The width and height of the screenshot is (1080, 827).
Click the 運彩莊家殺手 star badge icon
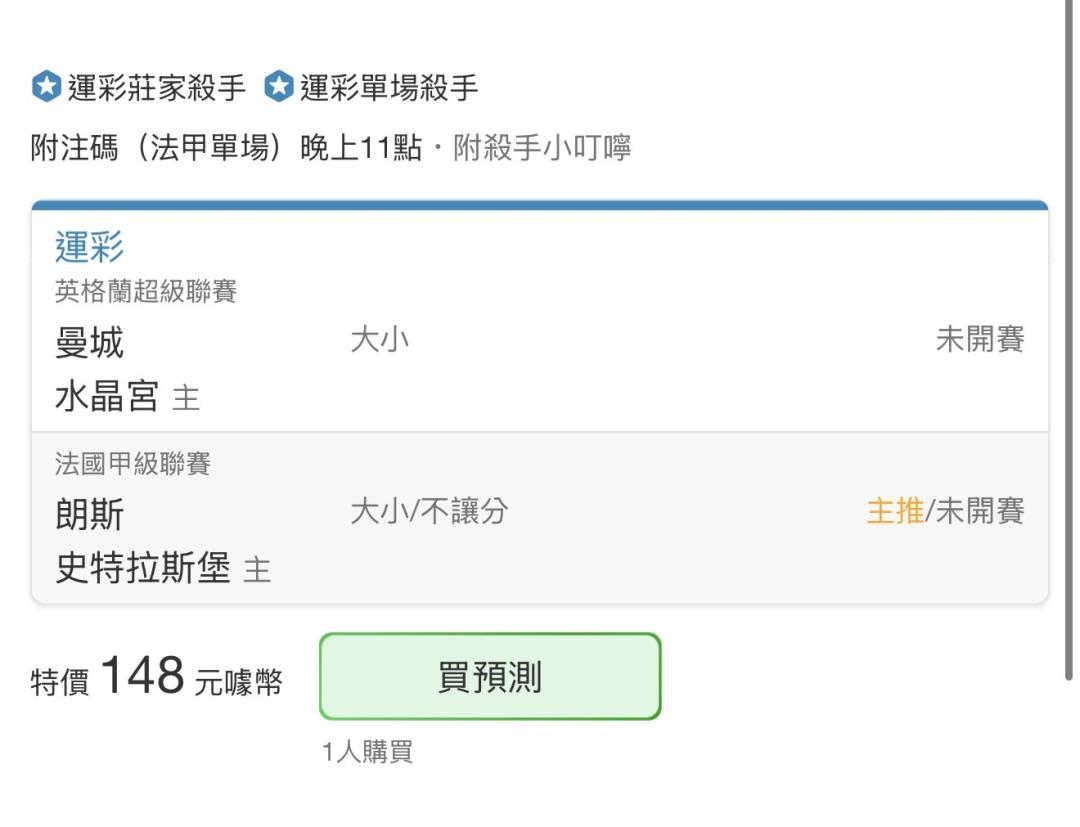coord(47,87)
